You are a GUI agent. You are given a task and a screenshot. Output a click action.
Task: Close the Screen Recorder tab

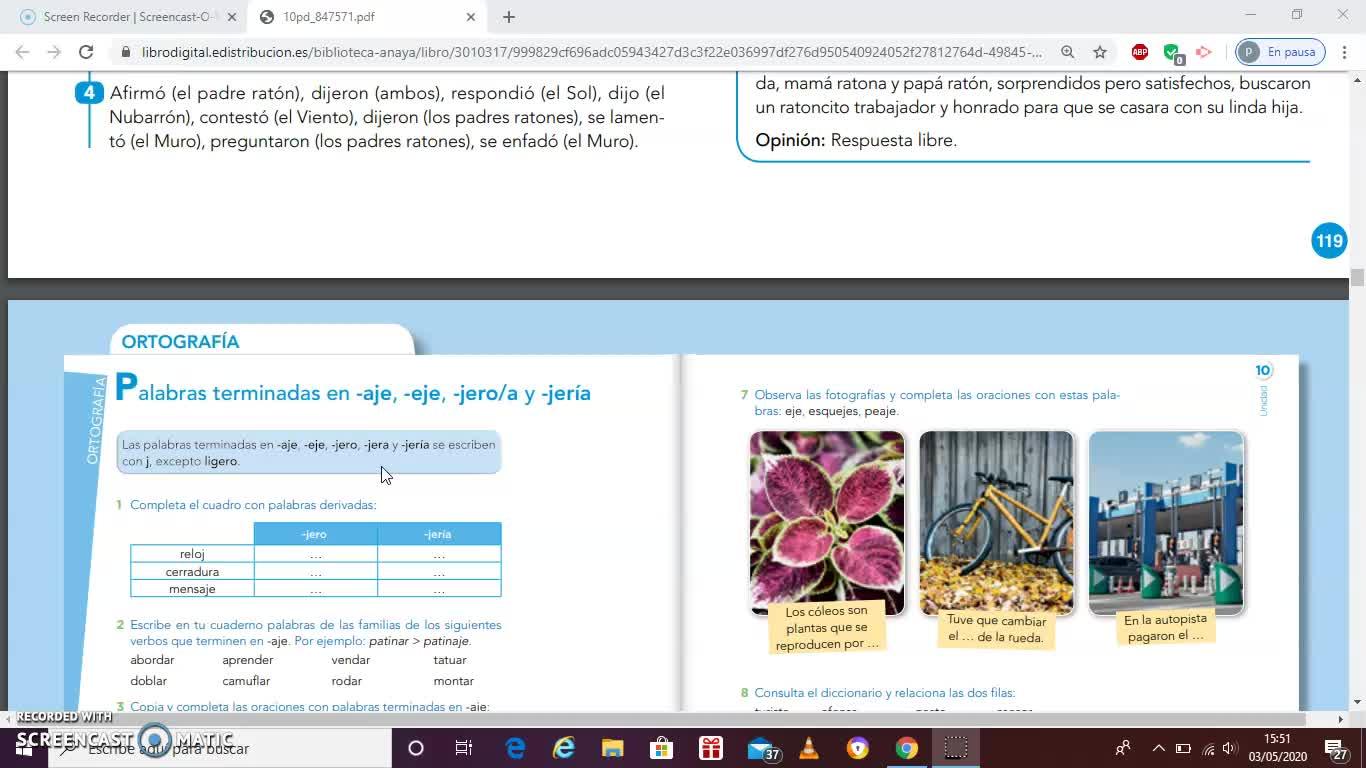231,17
